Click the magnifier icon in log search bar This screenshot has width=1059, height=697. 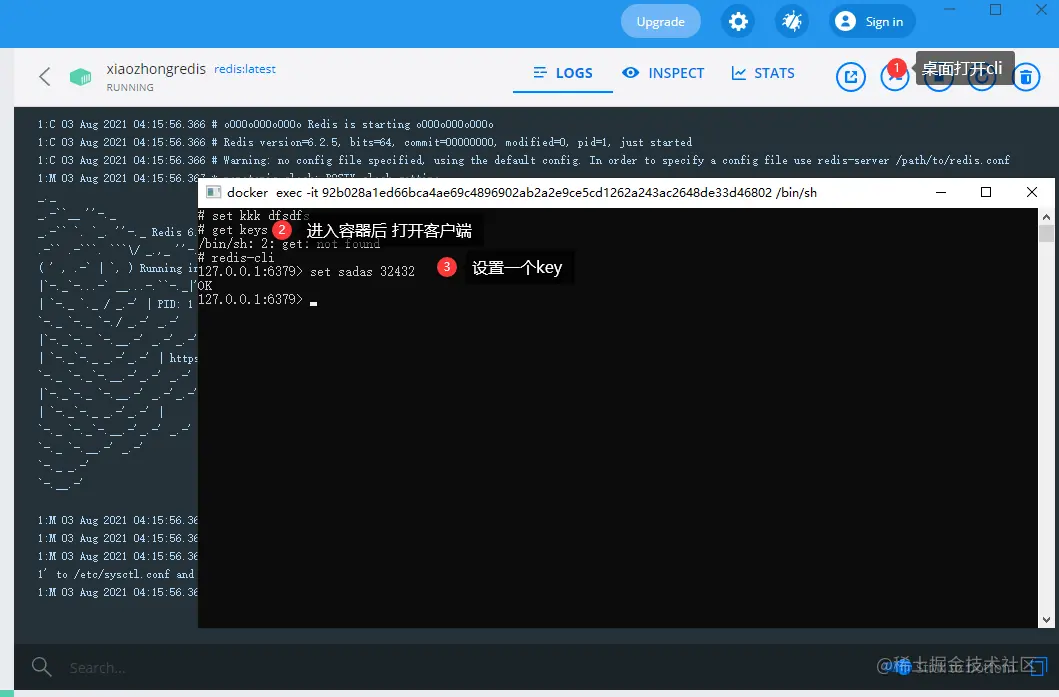[41, 667]
